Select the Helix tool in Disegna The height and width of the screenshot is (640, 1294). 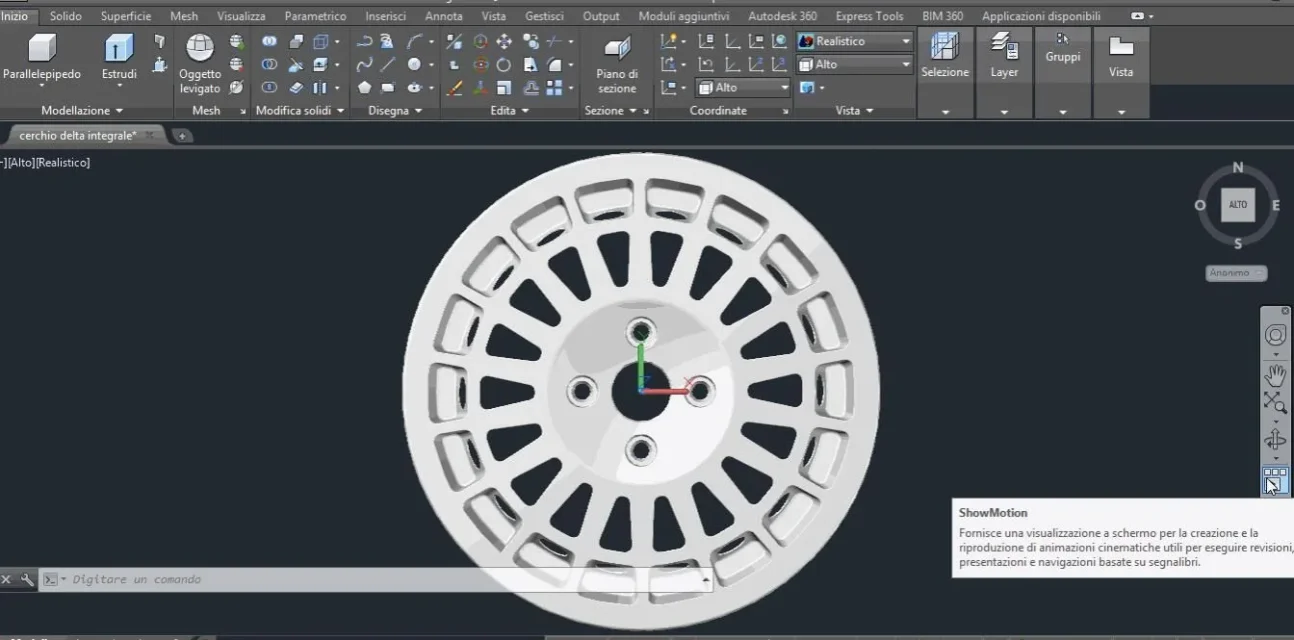tap(387, 41)
